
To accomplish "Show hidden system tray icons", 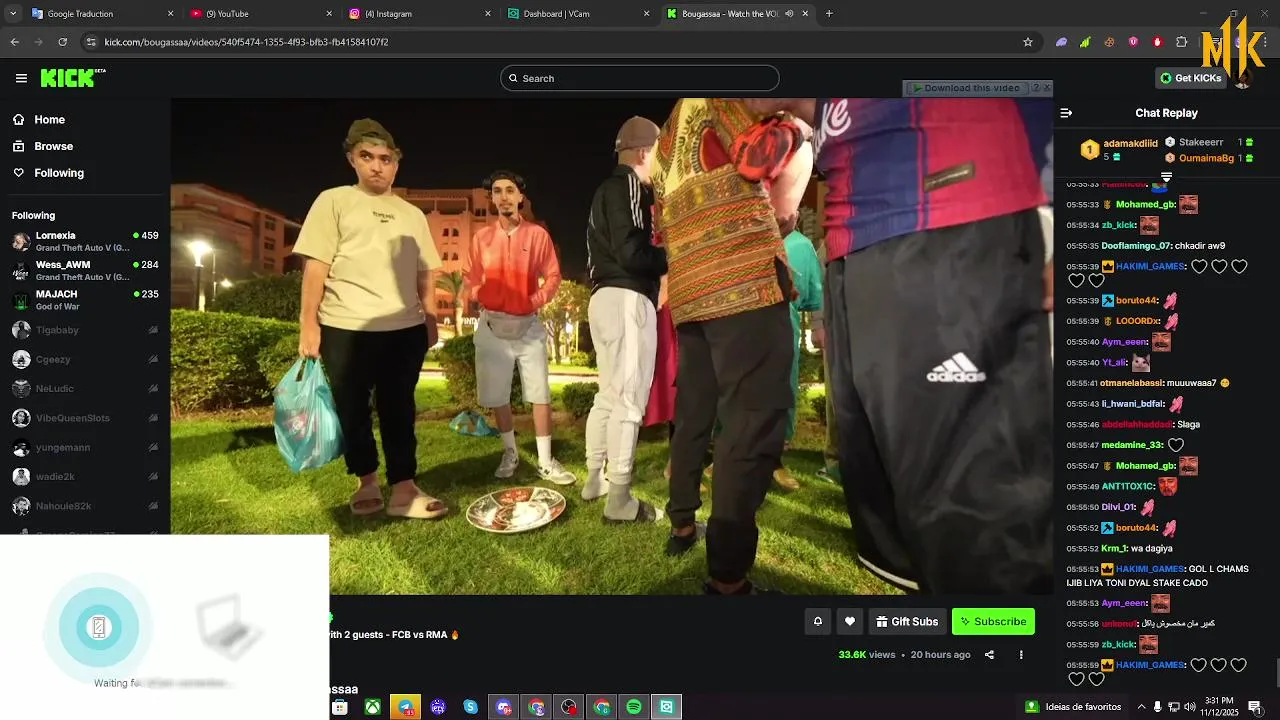I will (x=1141, y=707).
